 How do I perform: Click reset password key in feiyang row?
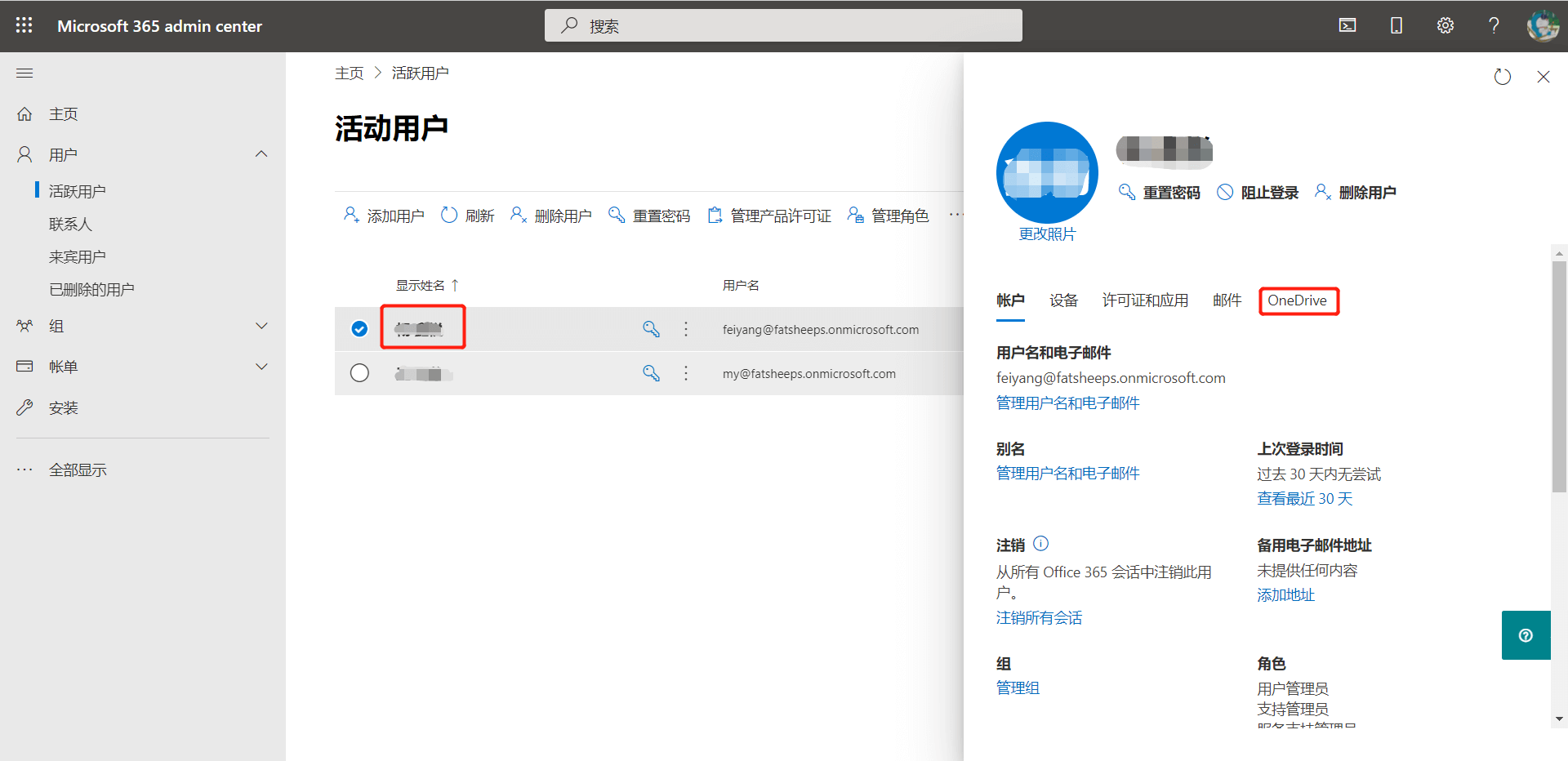point(651,329)
